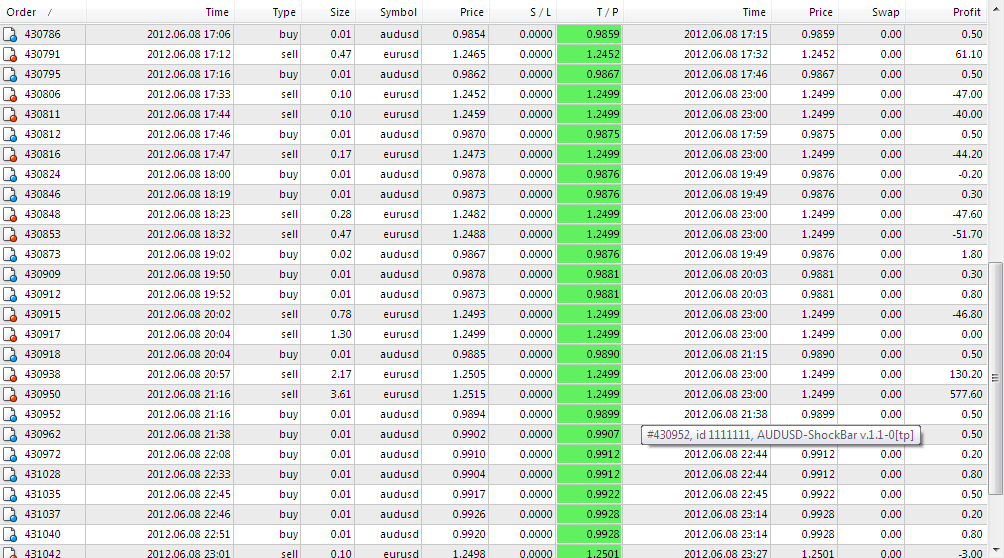Click the order icon for 430950
This screenshot has width=1004, height=558.
tap(10, 395)
